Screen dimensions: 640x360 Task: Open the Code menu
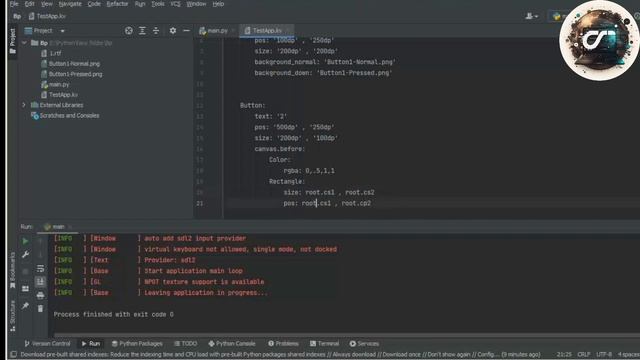(x=94, y=4)
